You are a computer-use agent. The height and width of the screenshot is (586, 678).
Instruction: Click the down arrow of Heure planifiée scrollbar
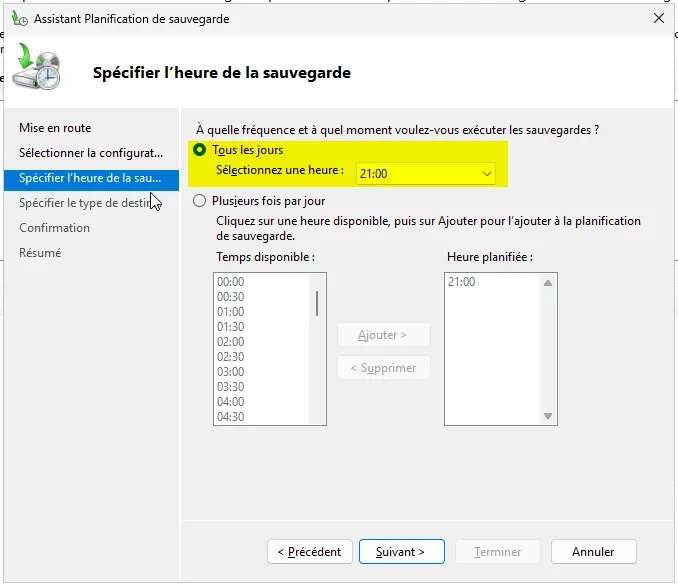pyautogui.click(x=548, y=416)
